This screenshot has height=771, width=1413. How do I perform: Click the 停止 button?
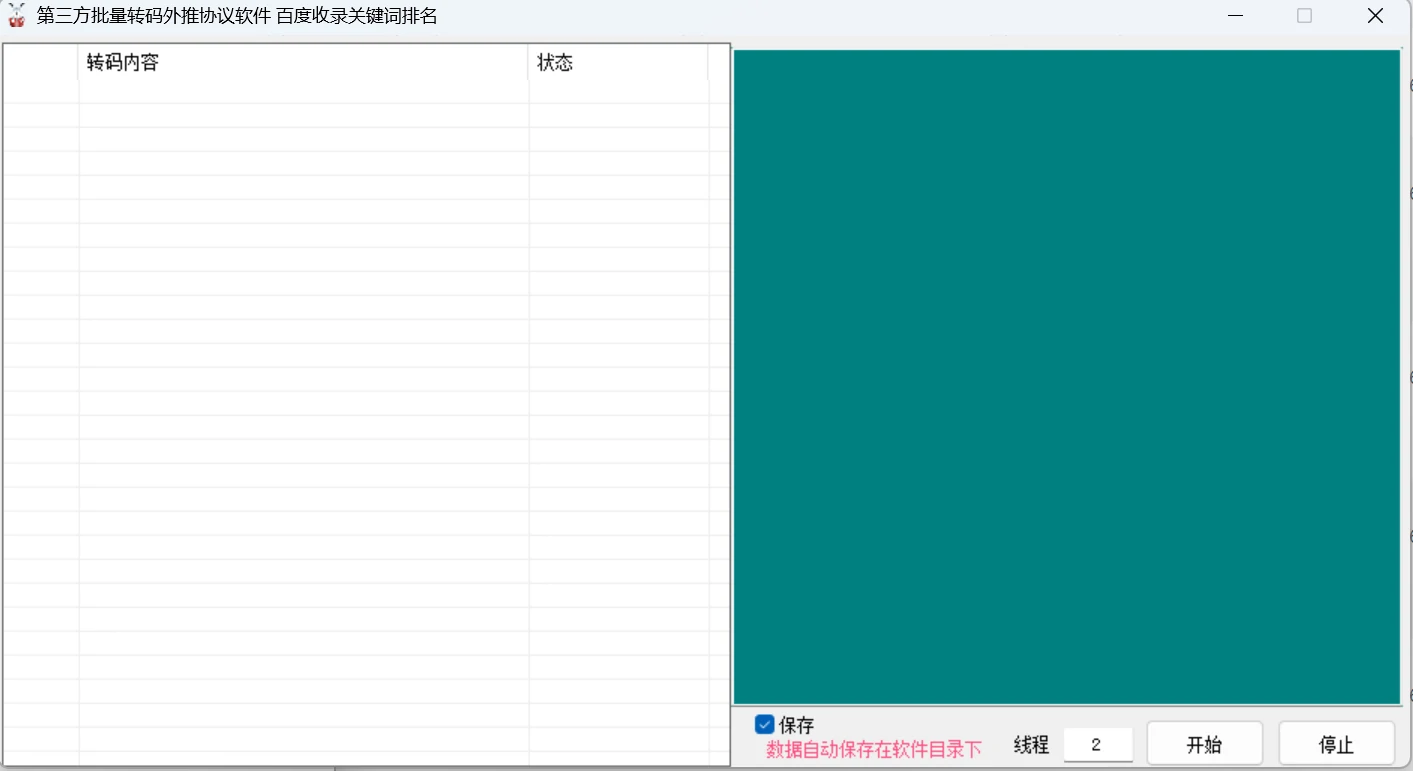1336,744
